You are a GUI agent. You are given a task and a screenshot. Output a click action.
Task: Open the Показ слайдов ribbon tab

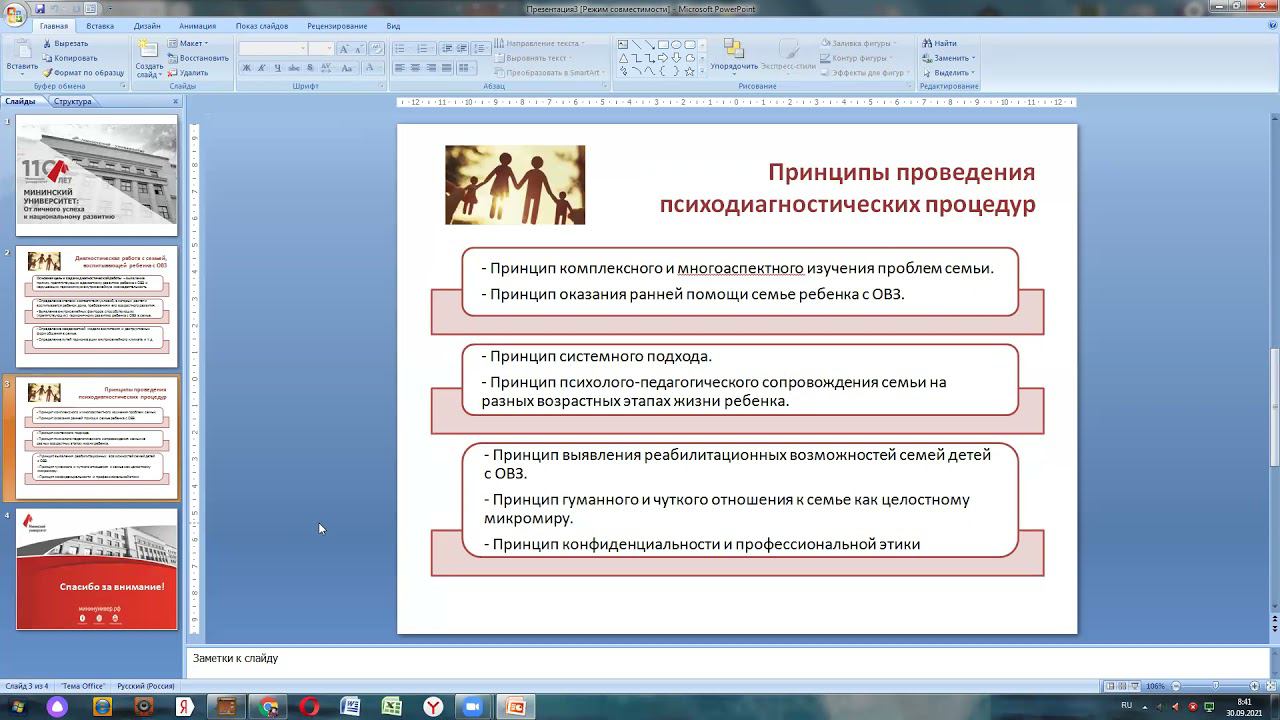click(x=262, y=26)
